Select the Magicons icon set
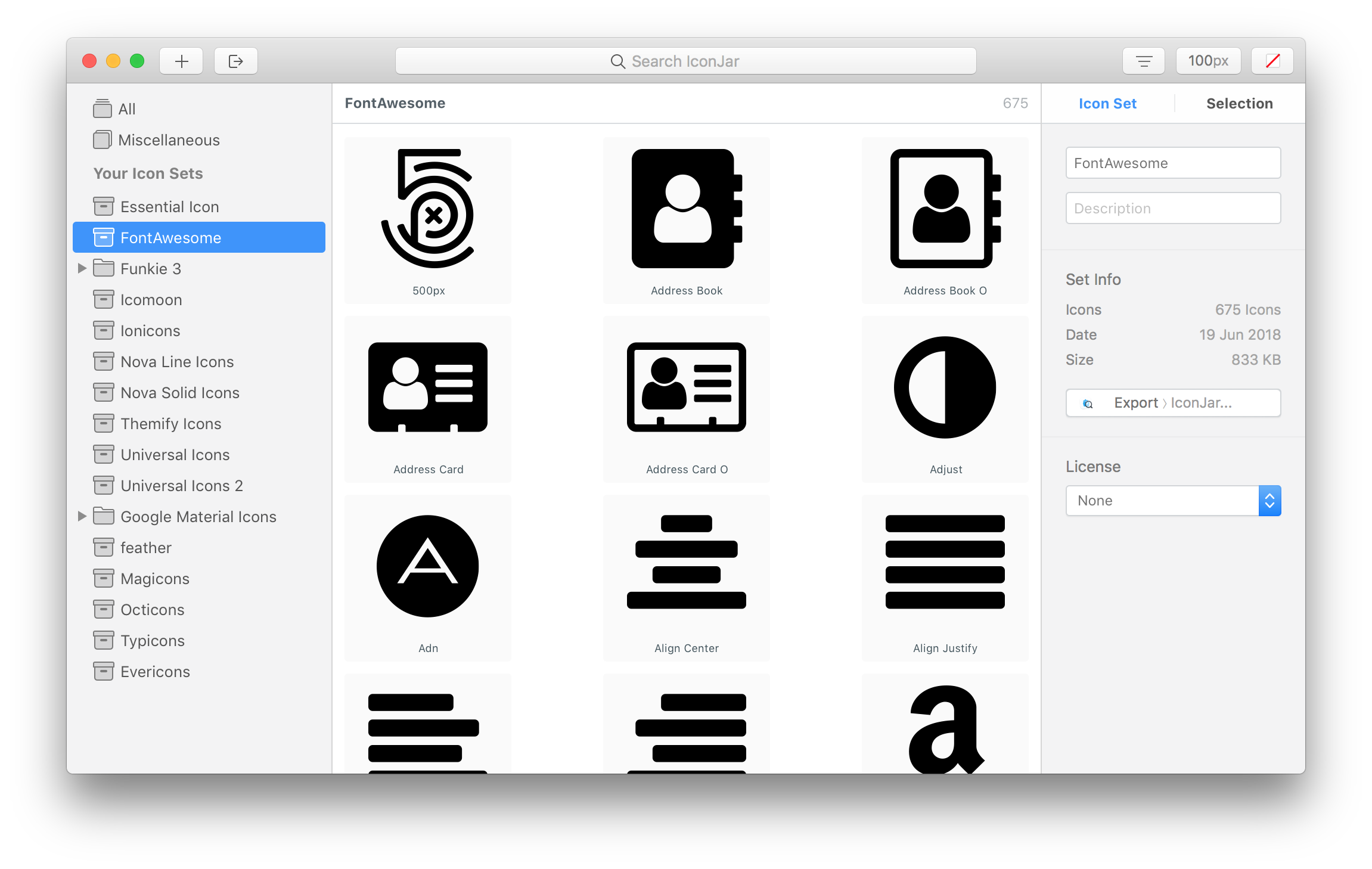This screenshot has height=869, width=1372. tap(199, 579)
